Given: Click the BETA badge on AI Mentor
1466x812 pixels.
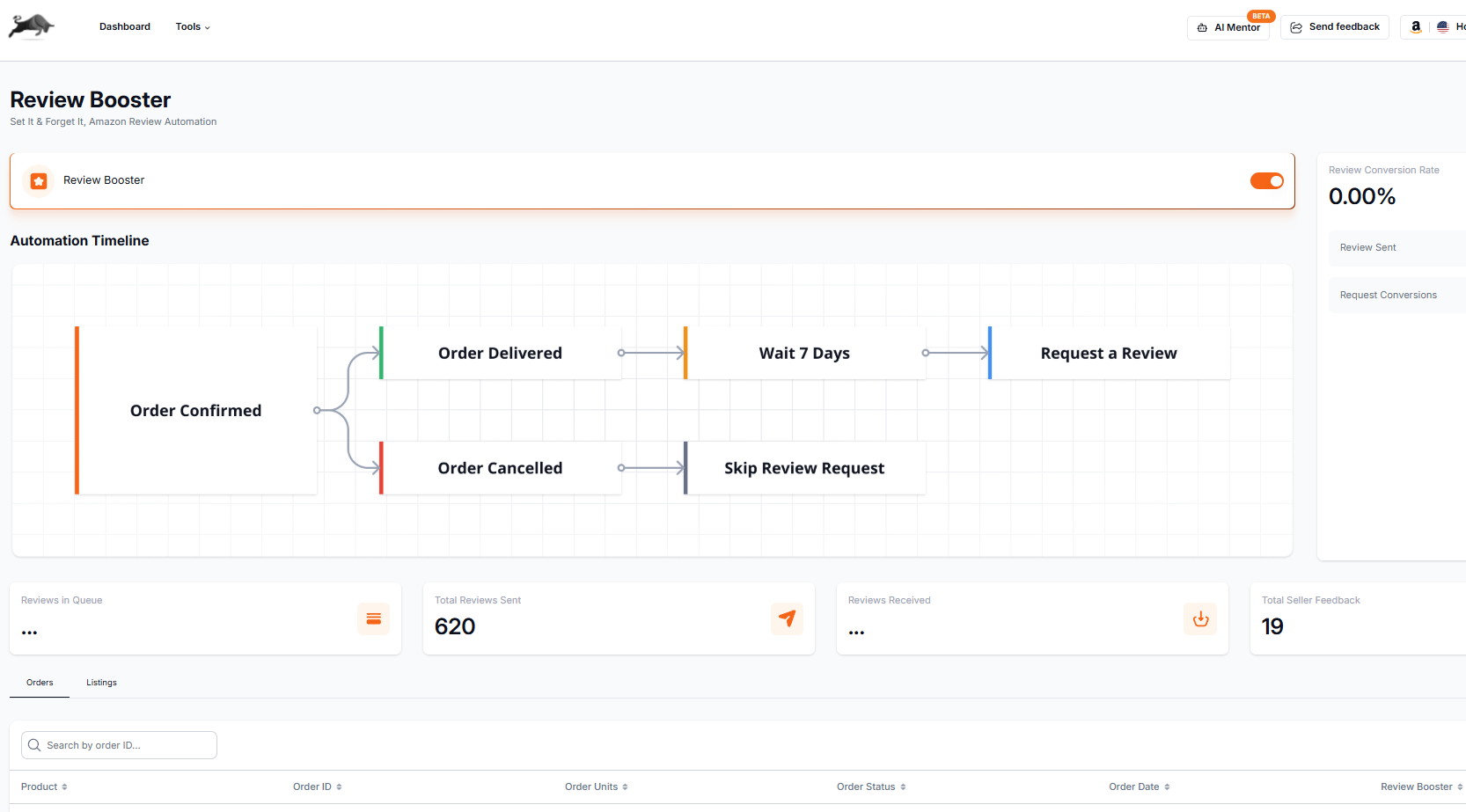Looking at the screenshot, I should [x=1261, y=16].
